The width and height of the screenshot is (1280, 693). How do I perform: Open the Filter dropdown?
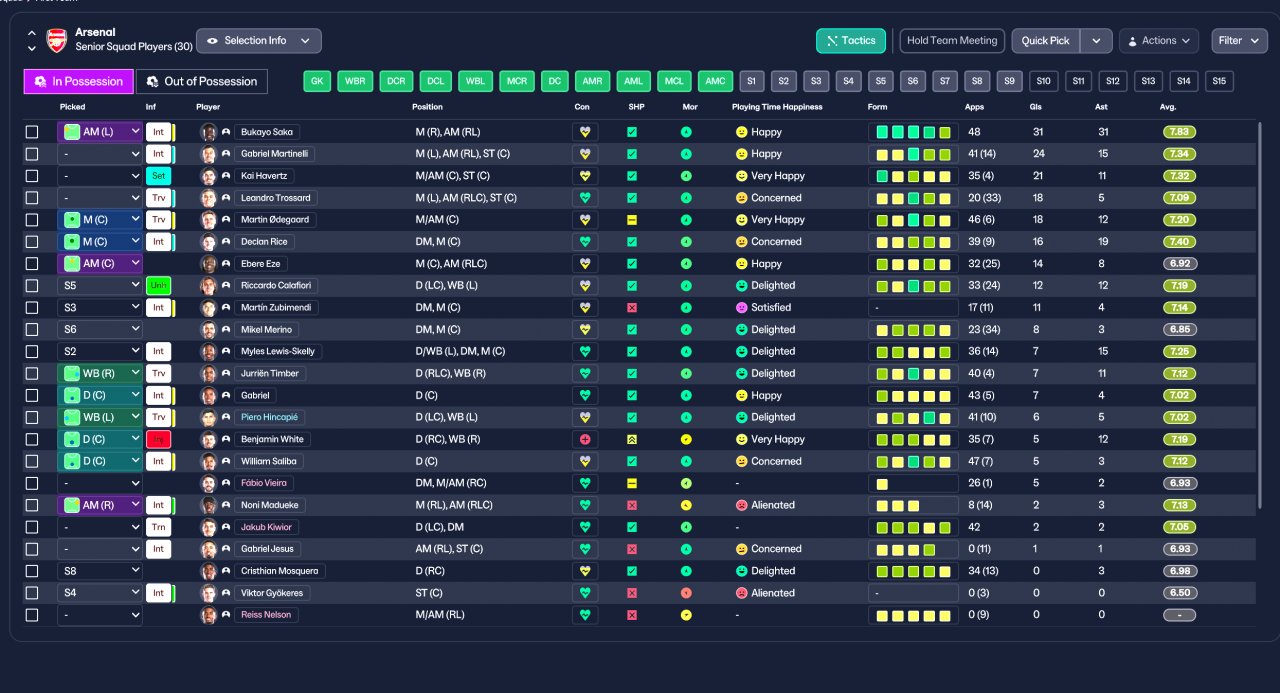1239,41
